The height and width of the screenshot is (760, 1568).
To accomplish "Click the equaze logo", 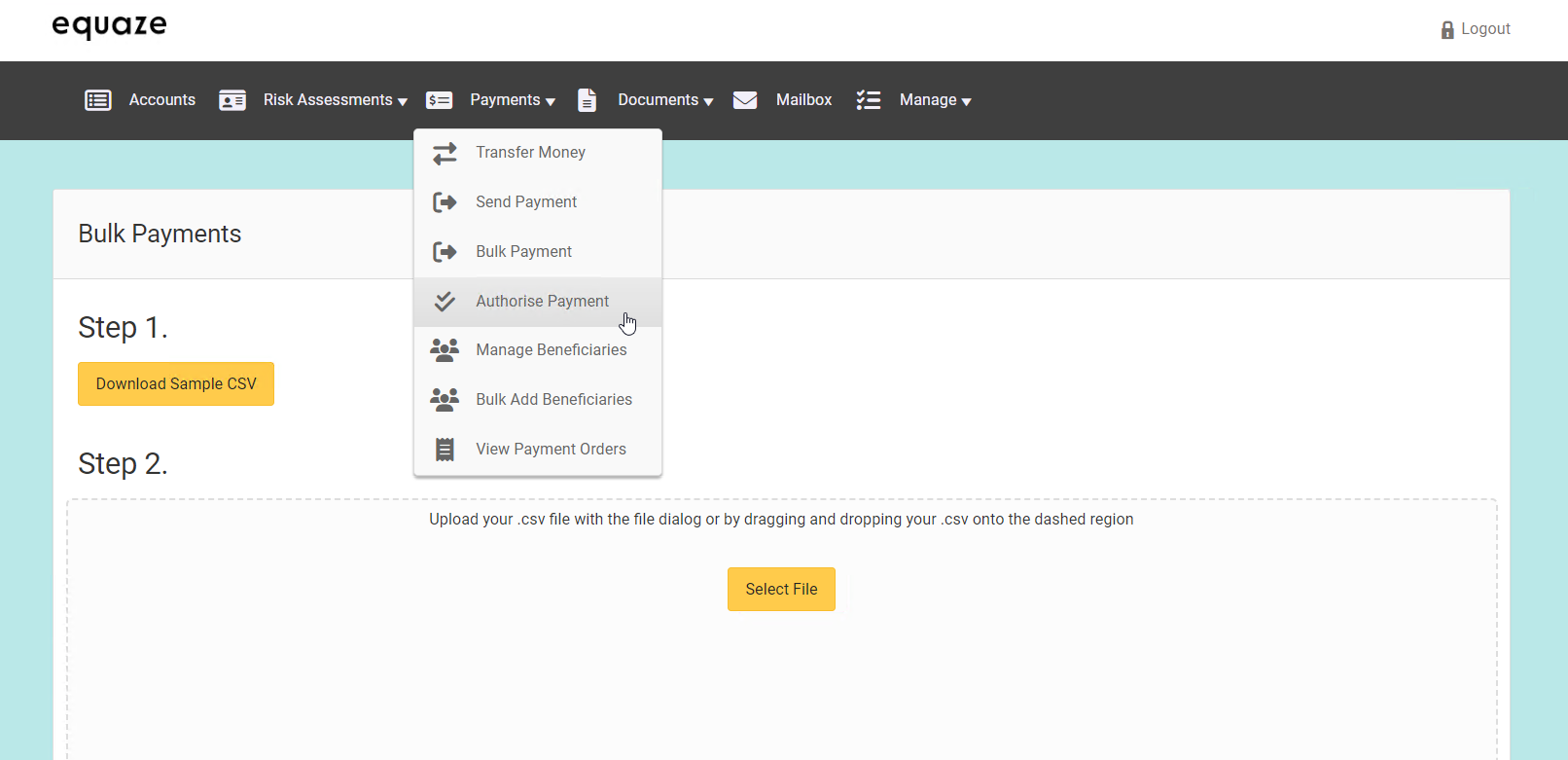I will point(109,26).
